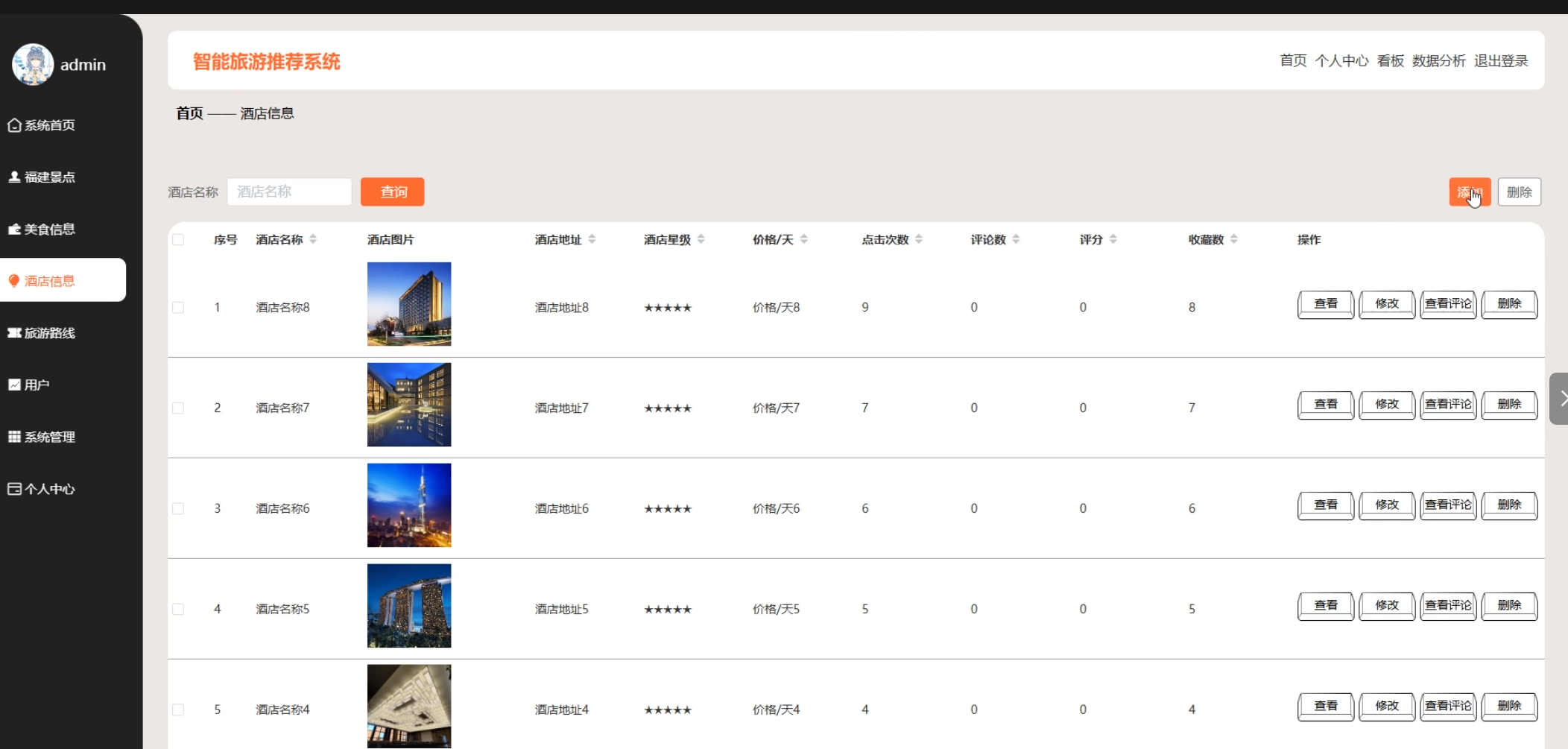Open 数据分析 in top navigation
The image size is (1568, 749).
coord(1439,60)
